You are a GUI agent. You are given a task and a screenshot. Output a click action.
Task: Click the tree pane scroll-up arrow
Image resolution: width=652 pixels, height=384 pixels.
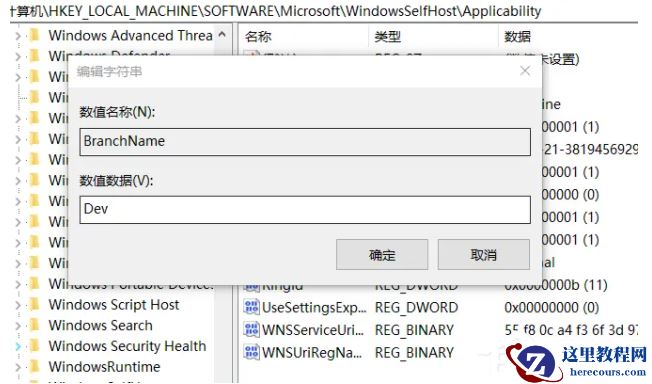coord(222,35)
